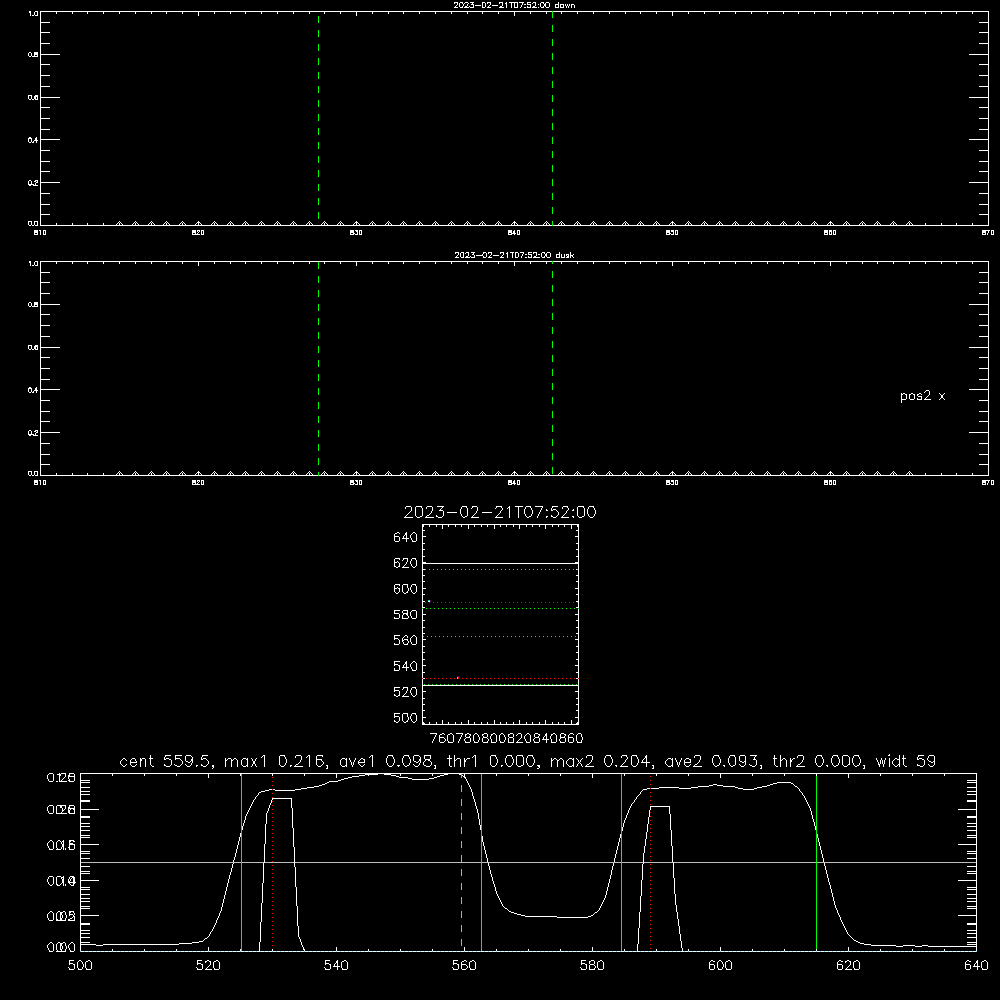Click 'widt 59' in the bottom plot title

click(906, 761)
